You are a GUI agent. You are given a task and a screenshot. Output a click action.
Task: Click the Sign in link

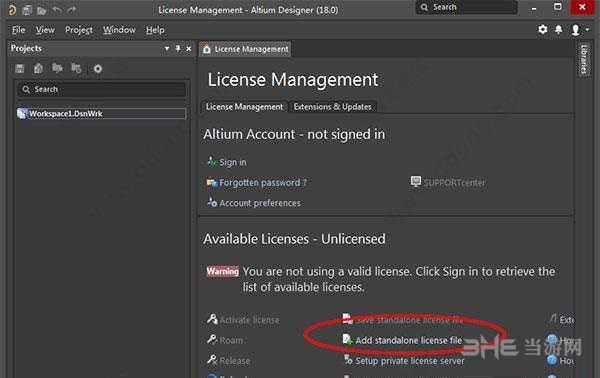coord(233,162)
